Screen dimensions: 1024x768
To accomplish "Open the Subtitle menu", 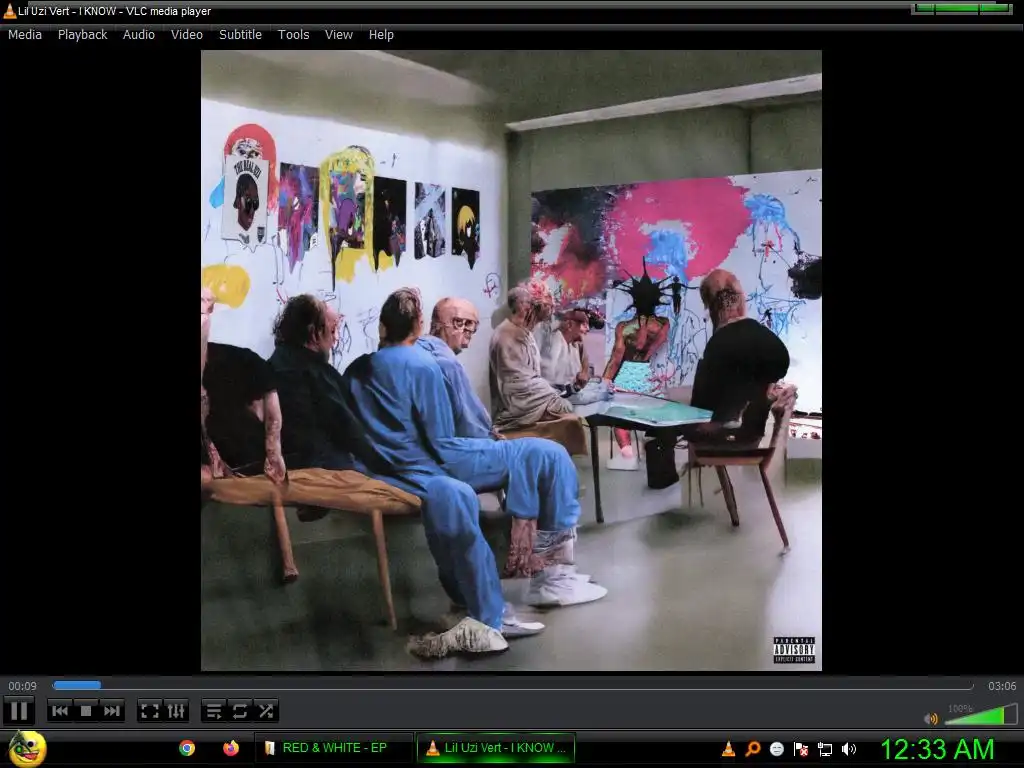I will (240, 35).
